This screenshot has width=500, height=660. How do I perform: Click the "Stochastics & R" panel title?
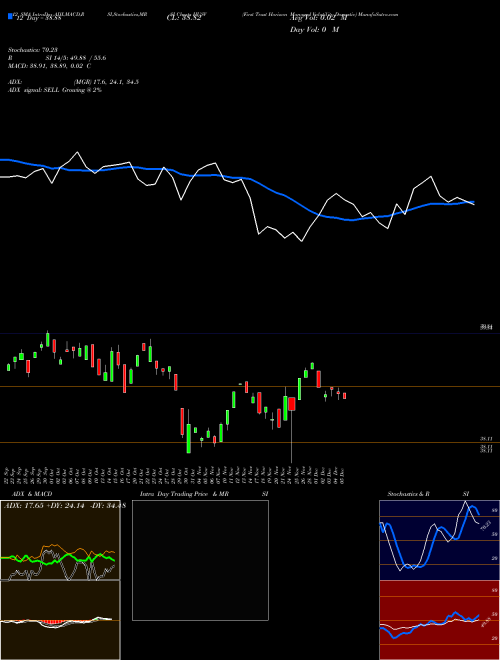pyautogui.click(x=409, y=494)
